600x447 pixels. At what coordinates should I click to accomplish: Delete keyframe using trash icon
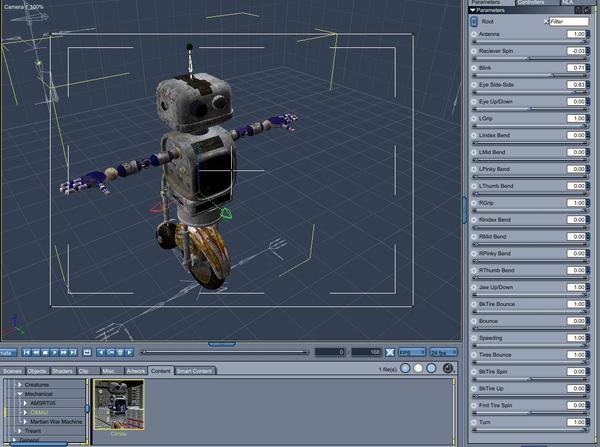120,352
